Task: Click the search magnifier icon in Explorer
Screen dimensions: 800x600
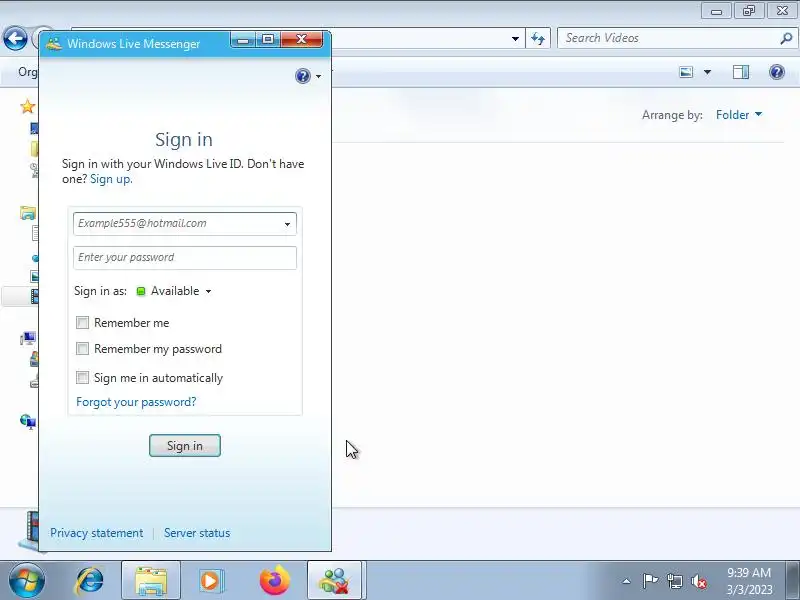Action: pyautogui.click(x=786, y=38)
